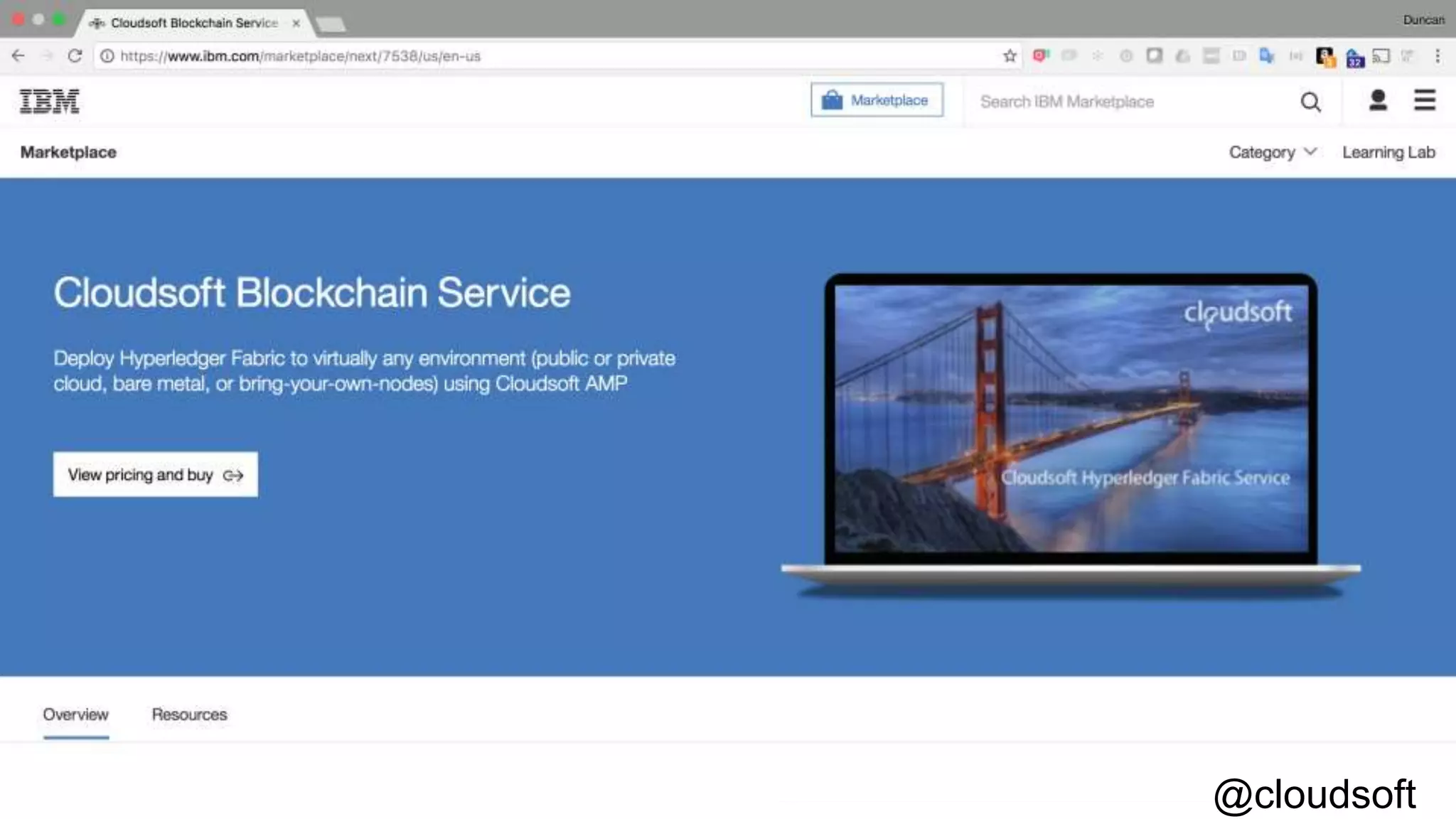Open the Google Translate extension icon
The image size is (1456, 819).
point(1267,55)
